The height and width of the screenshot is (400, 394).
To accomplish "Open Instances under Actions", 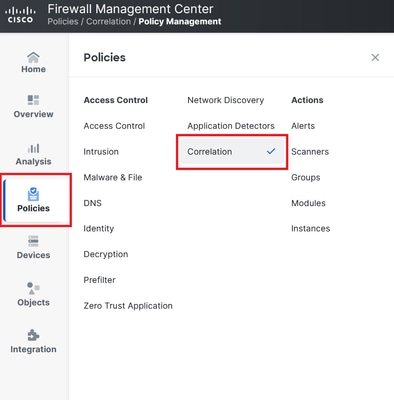I will (311, 229).
